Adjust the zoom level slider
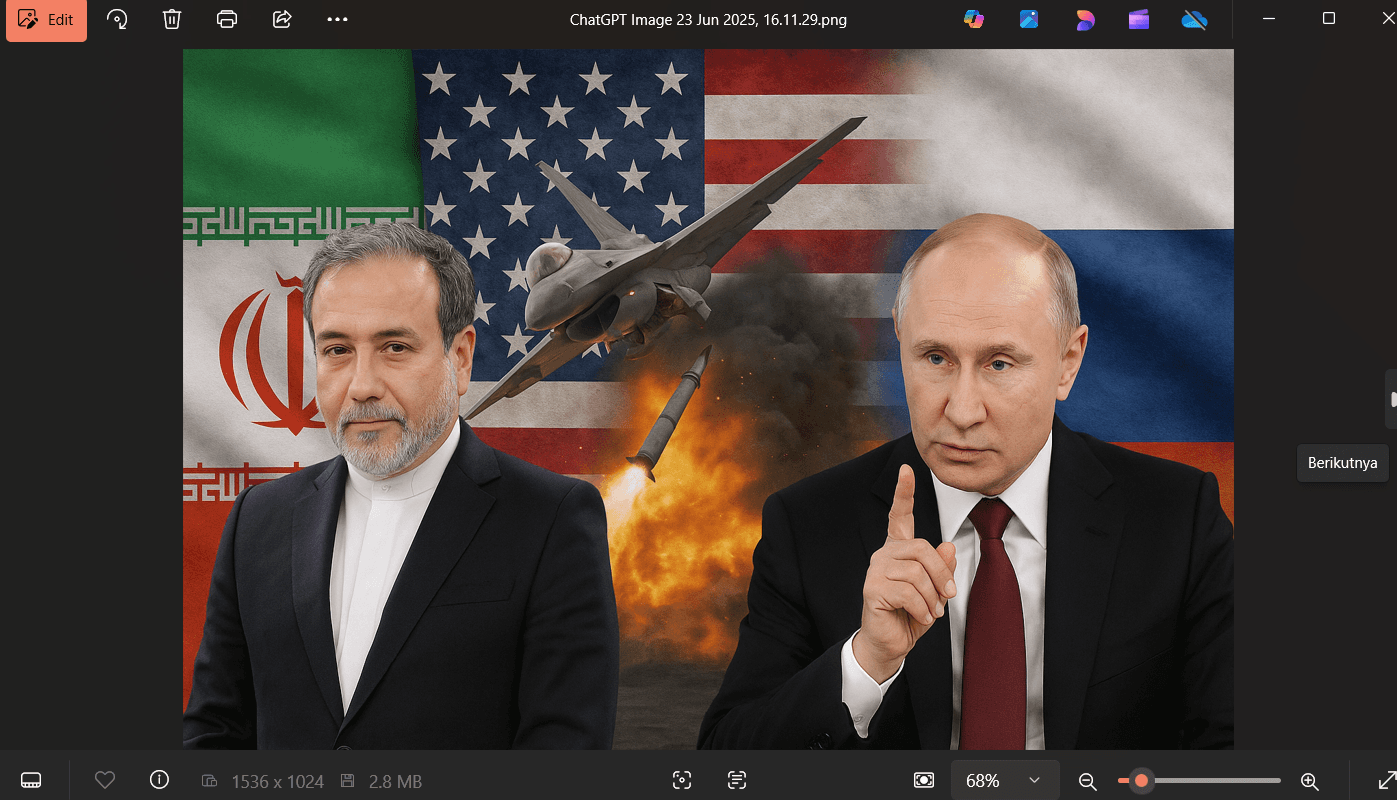The height and width of the screenshot is (800, 1397). click(1140, 780)
